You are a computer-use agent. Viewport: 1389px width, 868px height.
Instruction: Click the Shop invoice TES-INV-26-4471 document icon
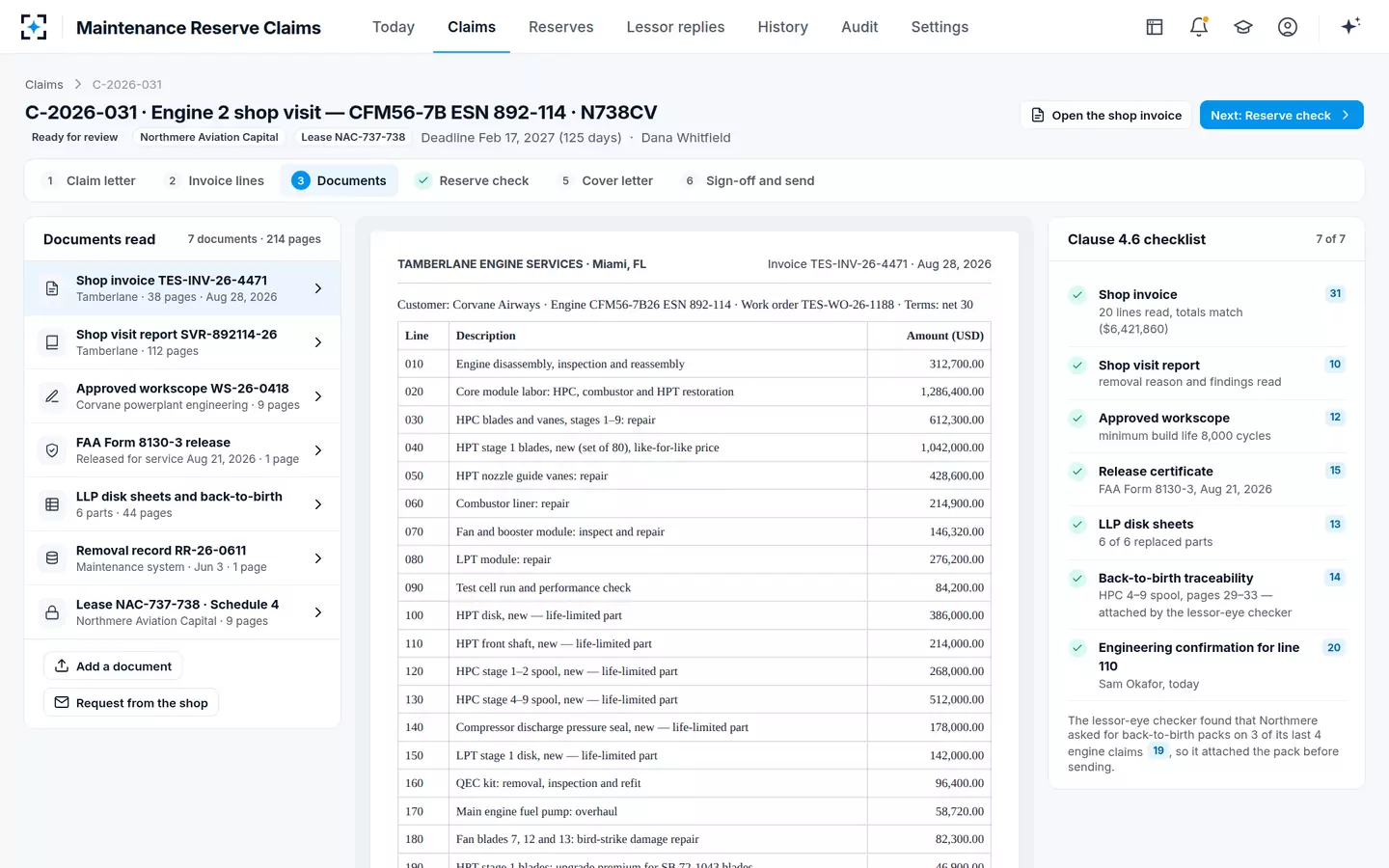52,288
